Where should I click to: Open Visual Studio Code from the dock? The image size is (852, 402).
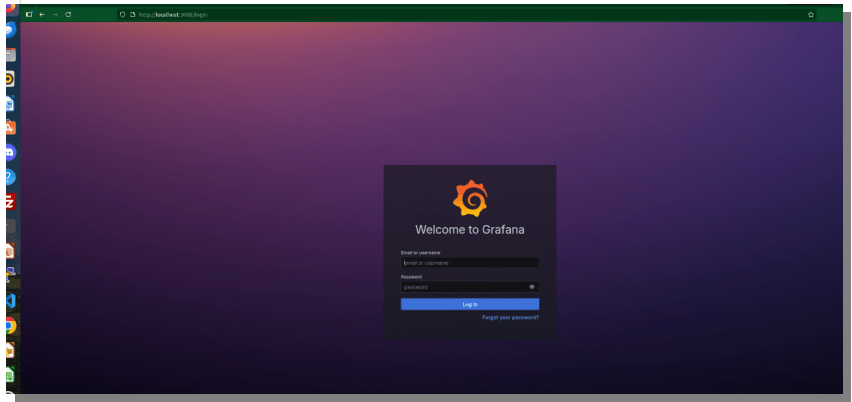[x=10, y=300]
